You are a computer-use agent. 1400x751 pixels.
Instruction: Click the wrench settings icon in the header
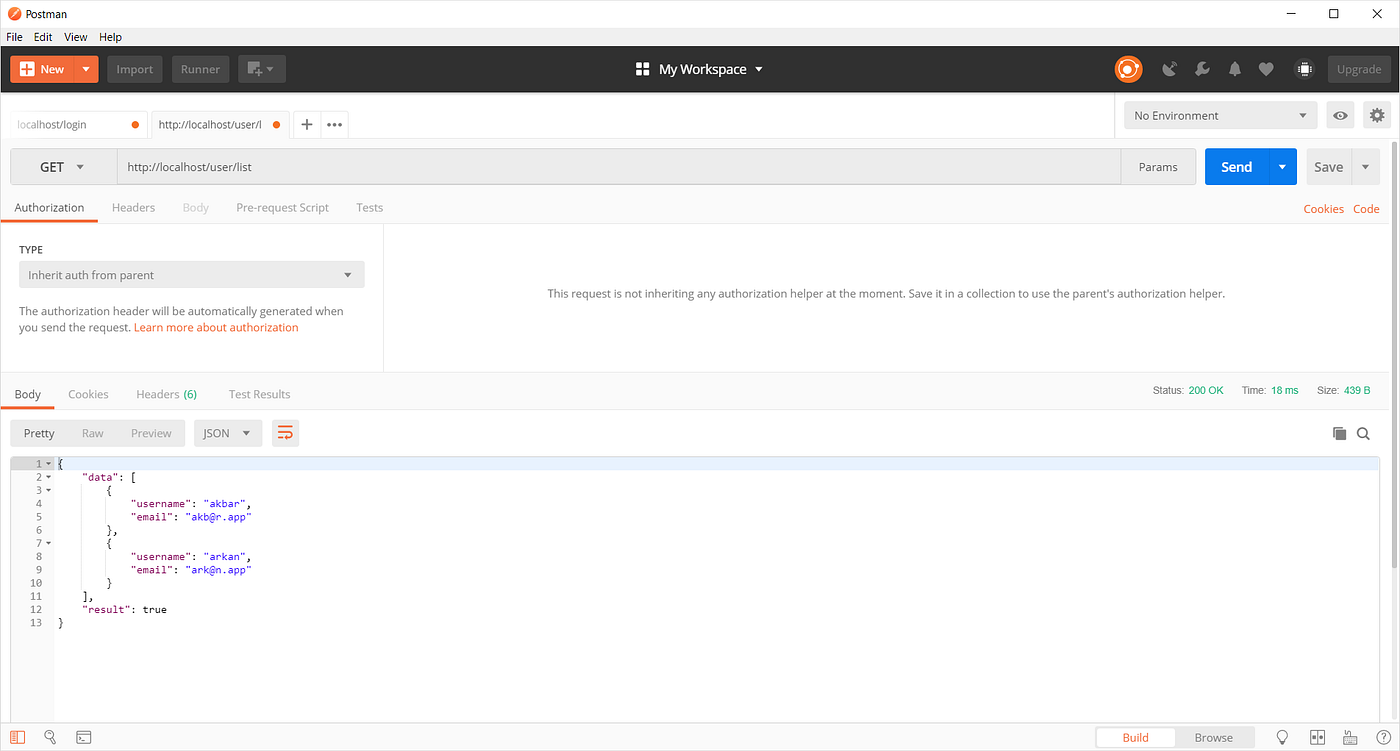(1202, 69)
